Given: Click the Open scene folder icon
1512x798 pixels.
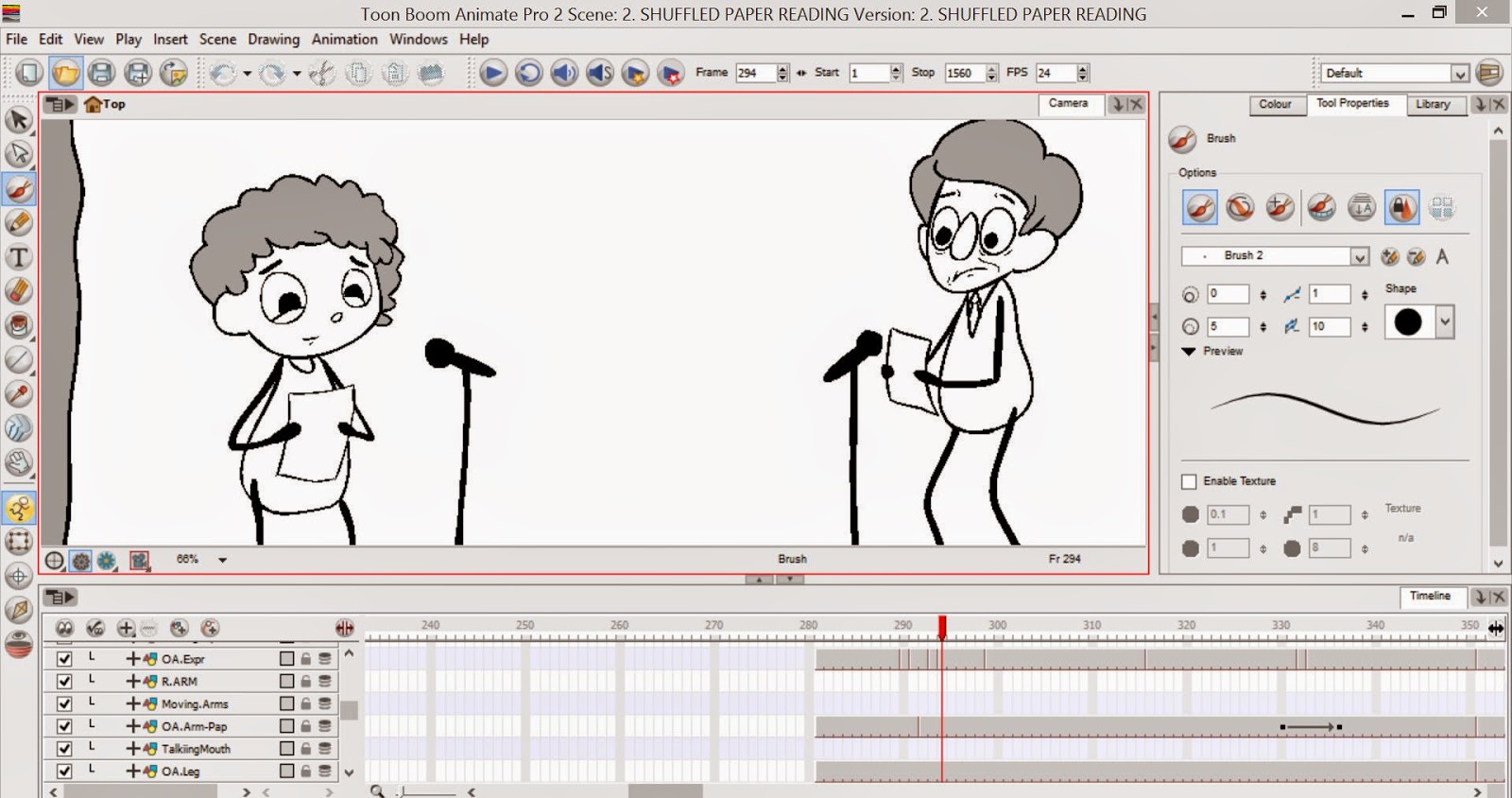Looking at the screenshot, I should pyautogui.click(x=65, y=73).
